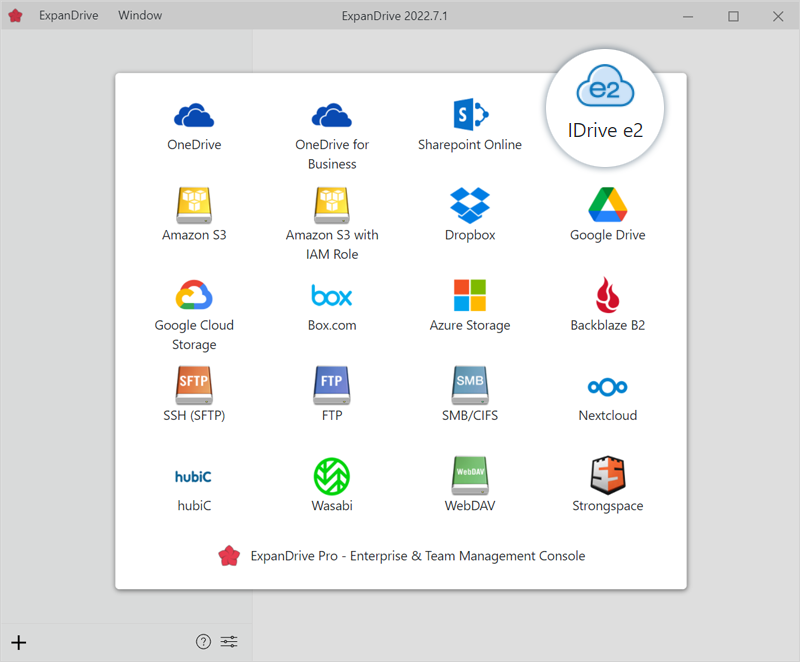Open settings via the sliders icon

[229, 642]
